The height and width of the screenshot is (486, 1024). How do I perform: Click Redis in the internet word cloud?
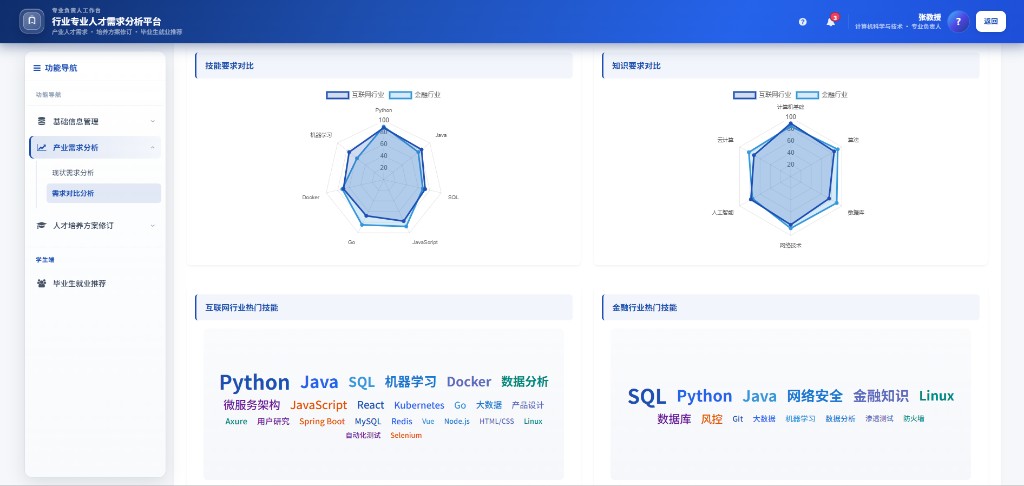click(402, 421)
